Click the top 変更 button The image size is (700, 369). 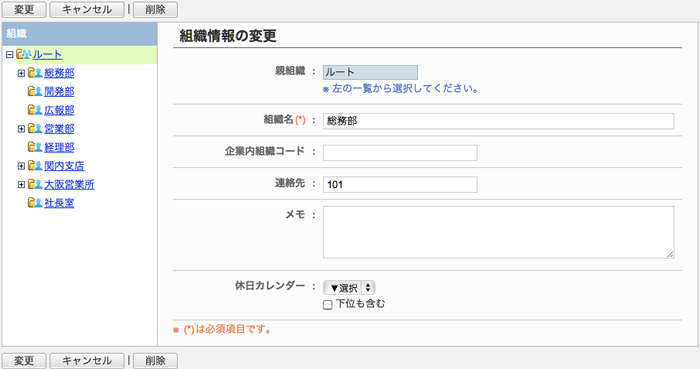pyautogui.click(x=24, y=9)
